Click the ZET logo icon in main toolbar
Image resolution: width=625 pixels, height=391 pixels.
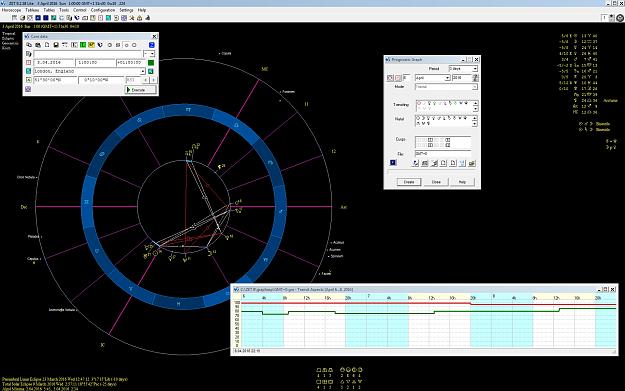(77, 18)
